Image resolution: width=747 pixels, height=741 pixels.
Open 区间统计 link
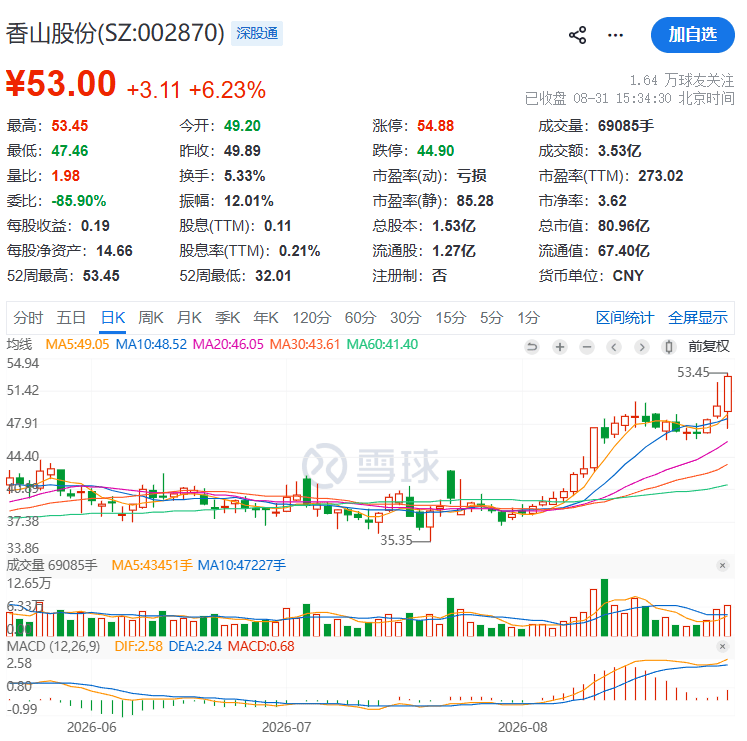(x=625, y=317)
